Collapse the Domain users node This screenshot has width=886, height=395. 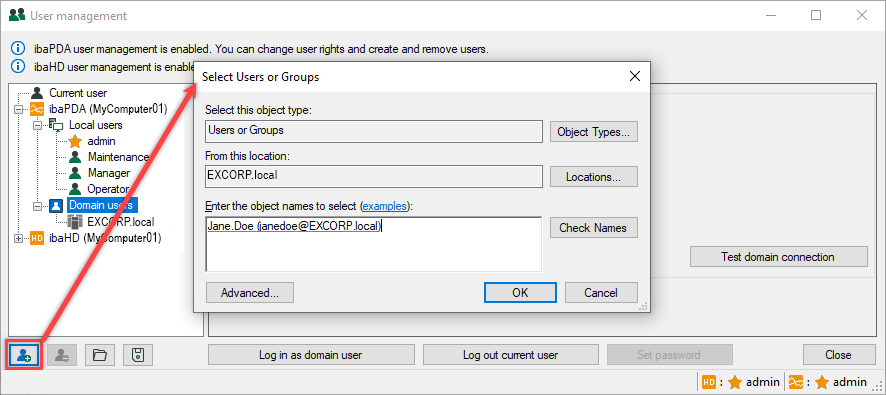coord(37,206)
